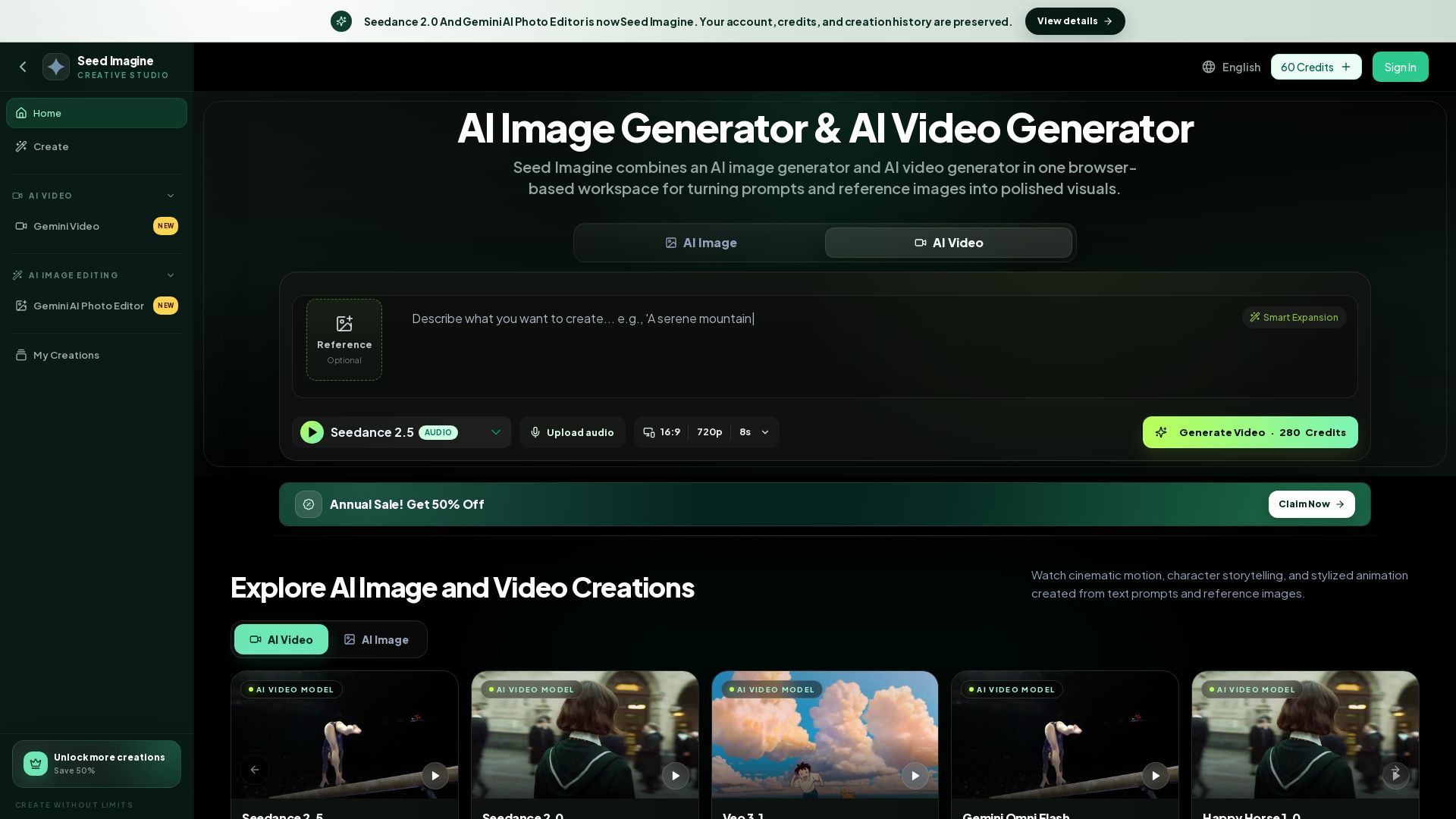Image resolution: width=1456 pixels, height=819 pixels.
Task: Click the 60 Credits button
Action: [1316, 67]
